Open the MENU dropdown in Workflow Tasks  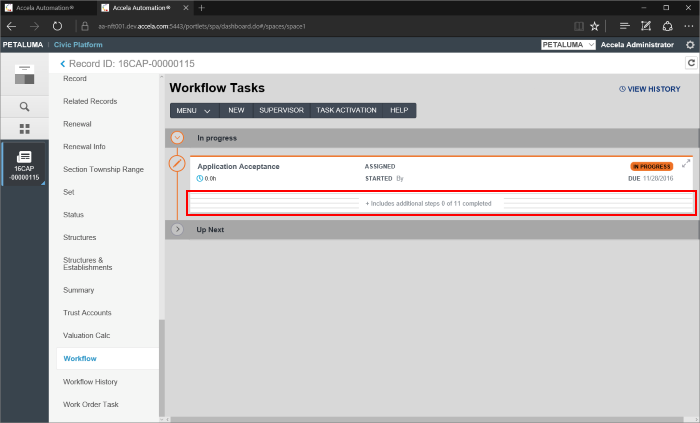[193, 110]
